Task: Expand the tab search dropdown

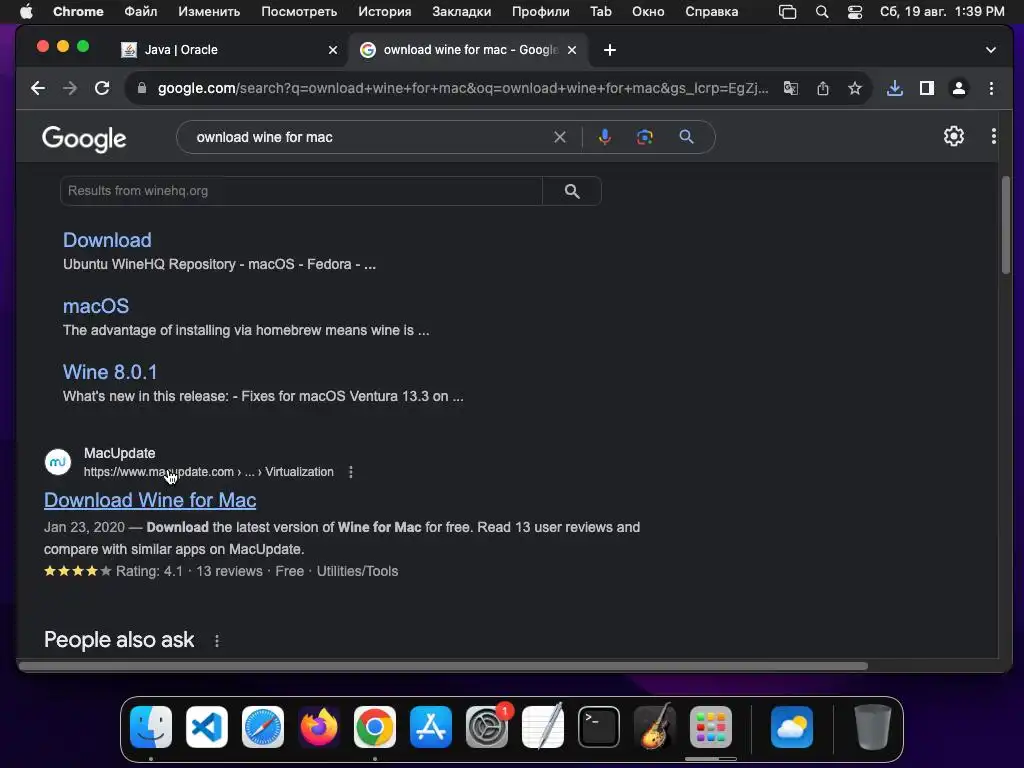Action: click(x=991, y=50)
